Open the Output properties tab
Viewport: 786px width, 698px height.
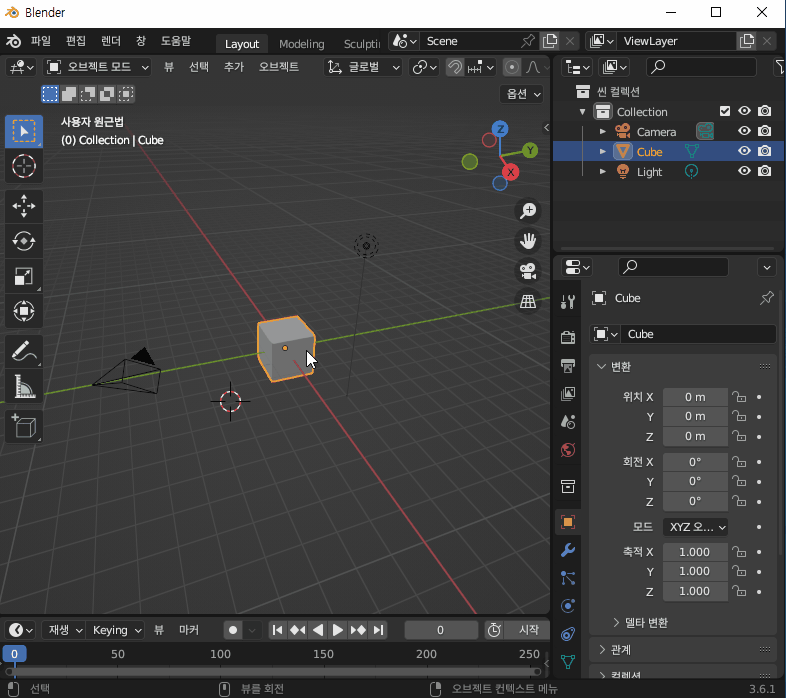568,366
